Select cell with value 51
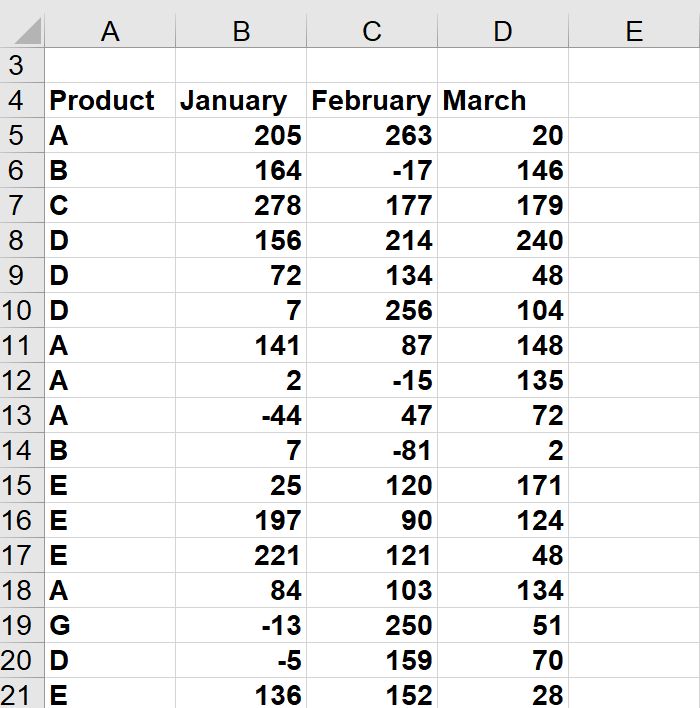Screen dimensions: 700x708 503,625
